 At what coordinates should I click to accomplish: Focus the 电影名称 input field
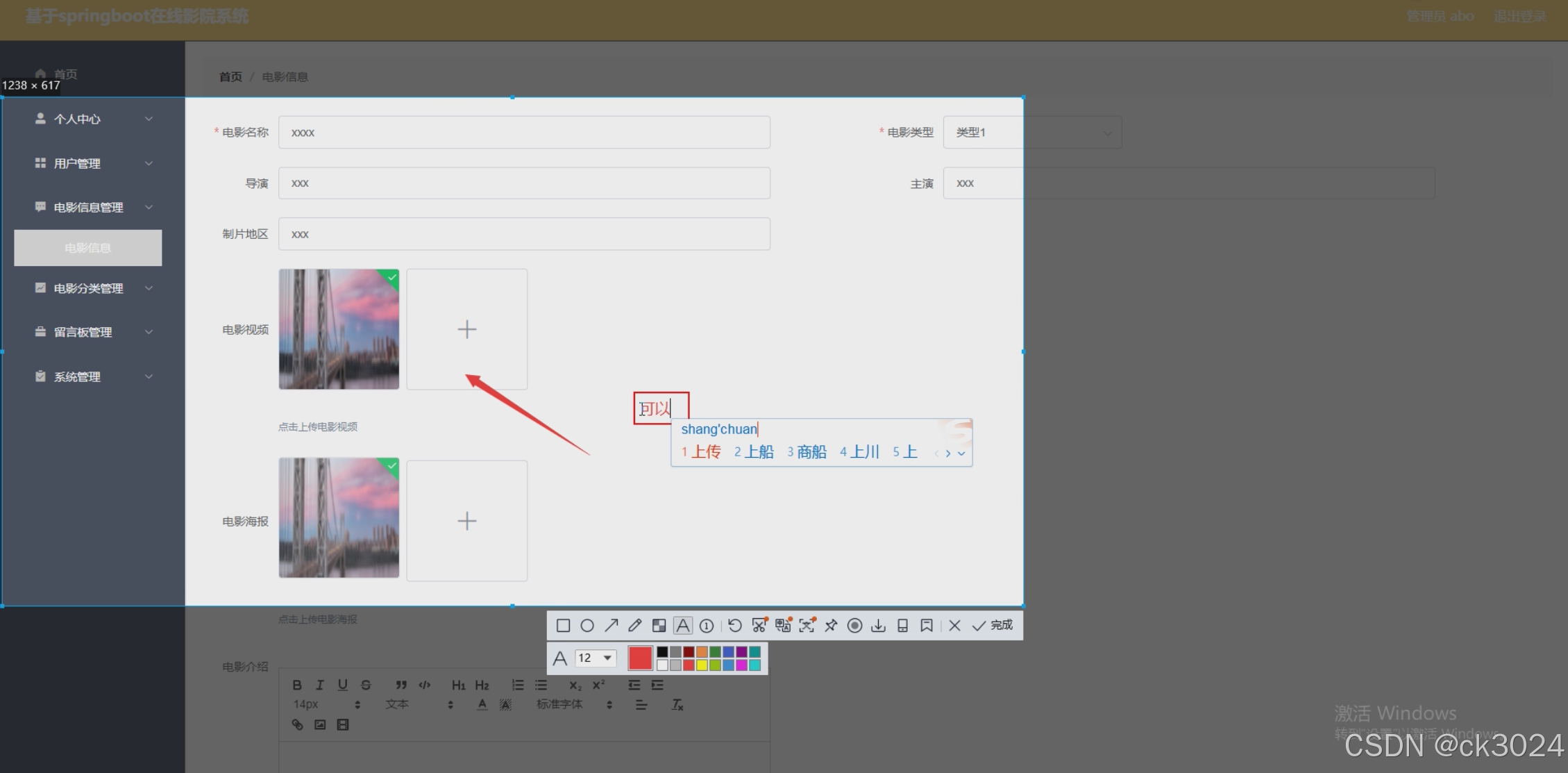click(x=524, y=132)
